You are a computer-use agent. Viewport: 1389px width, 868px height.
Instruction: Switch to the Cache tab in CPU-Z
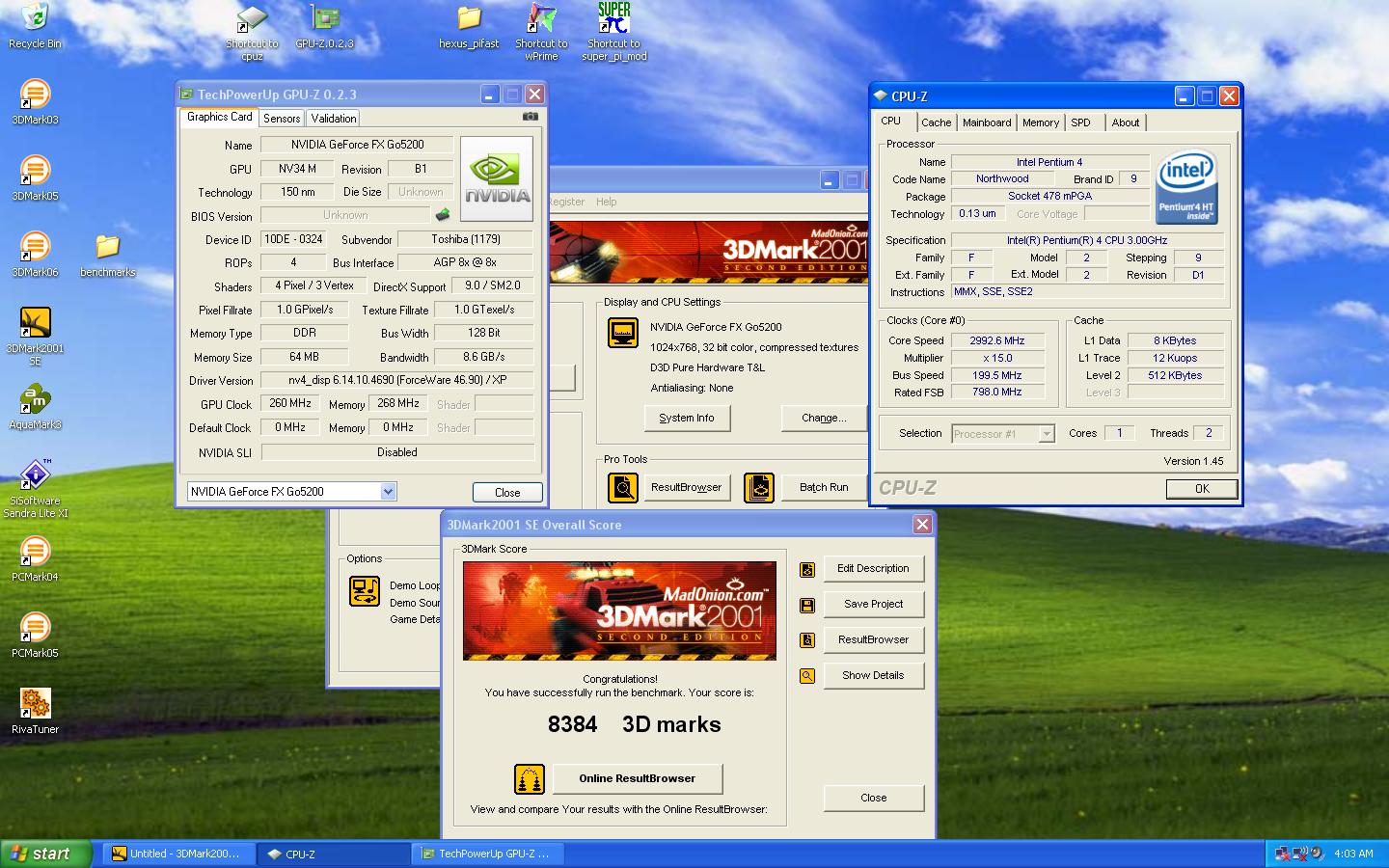(936, 122)
